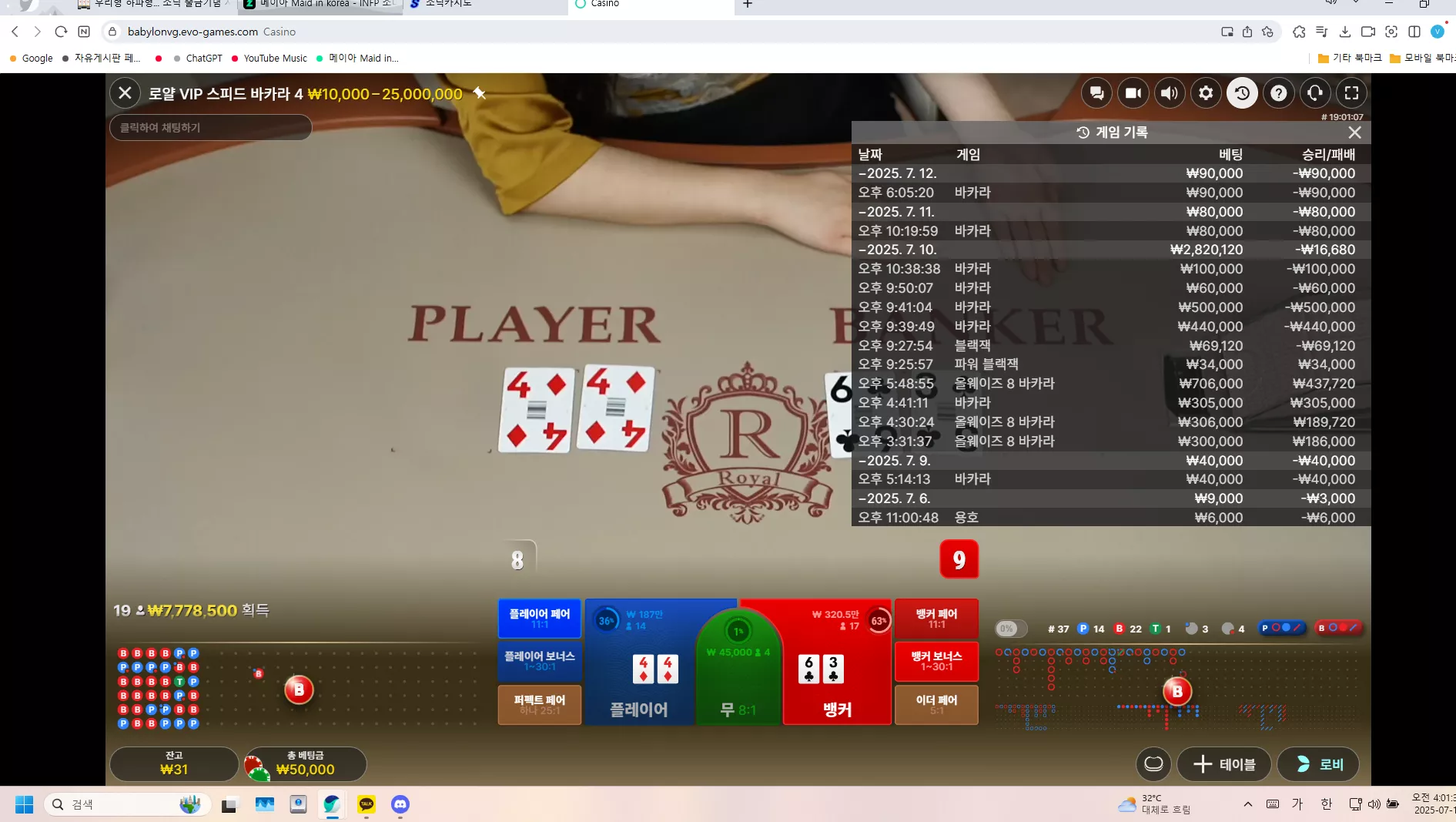
Task: Collapse the 2025. 7. 9. history group
Action: click(x=1111, y=461)
